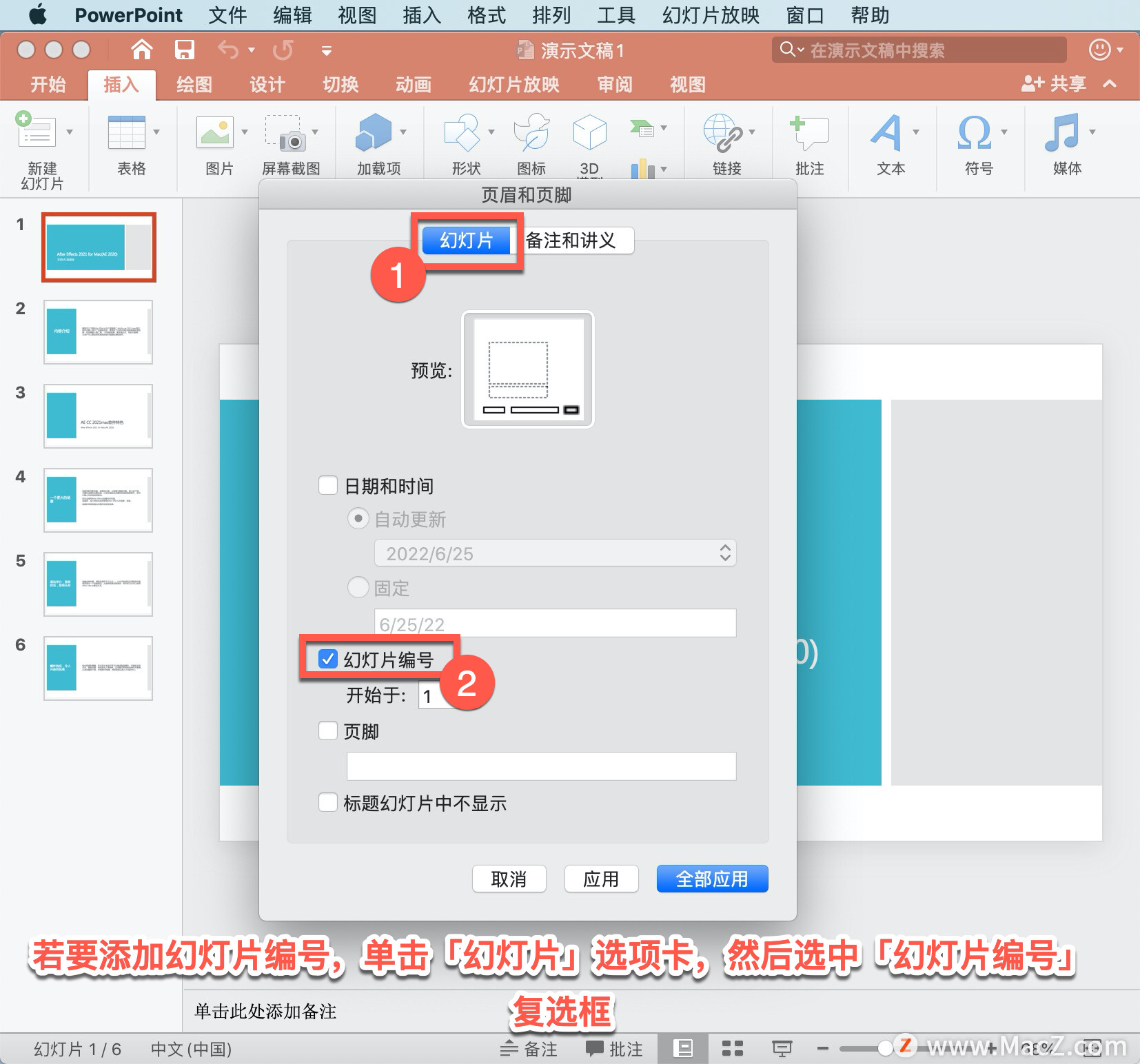Select the 幻灯片 tab in dialog
This screenshot has height=1064, width=1140.
[467, 241]
